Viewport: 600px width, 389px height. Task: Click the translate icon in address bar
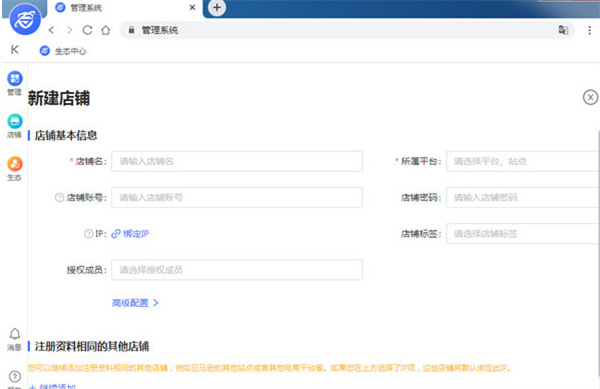(x=563, y=30)
